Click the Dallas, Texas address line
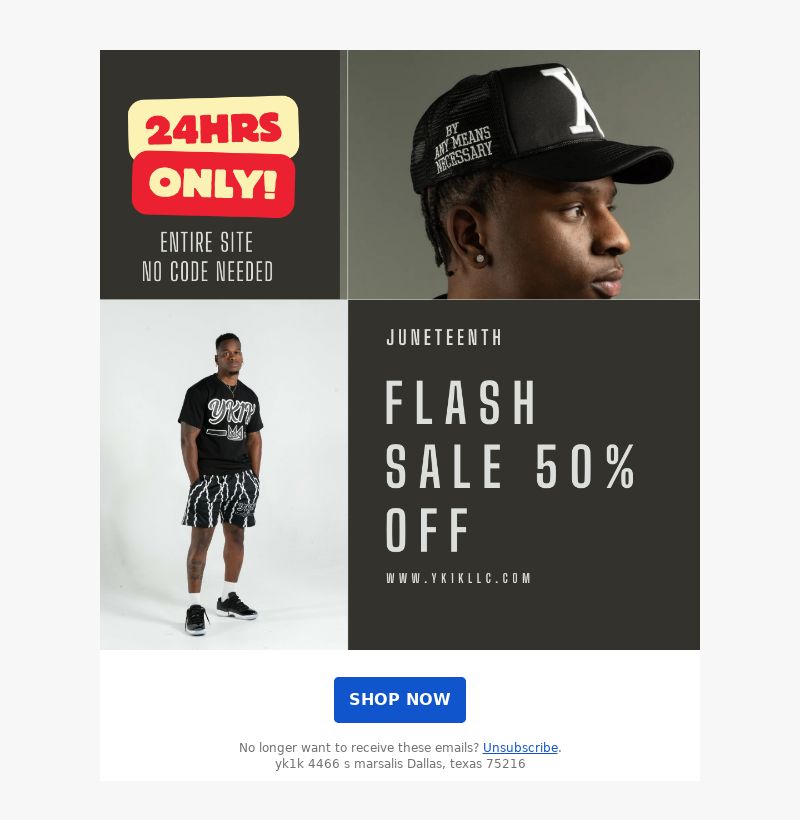Screen dimensions: 800x820 400,764
